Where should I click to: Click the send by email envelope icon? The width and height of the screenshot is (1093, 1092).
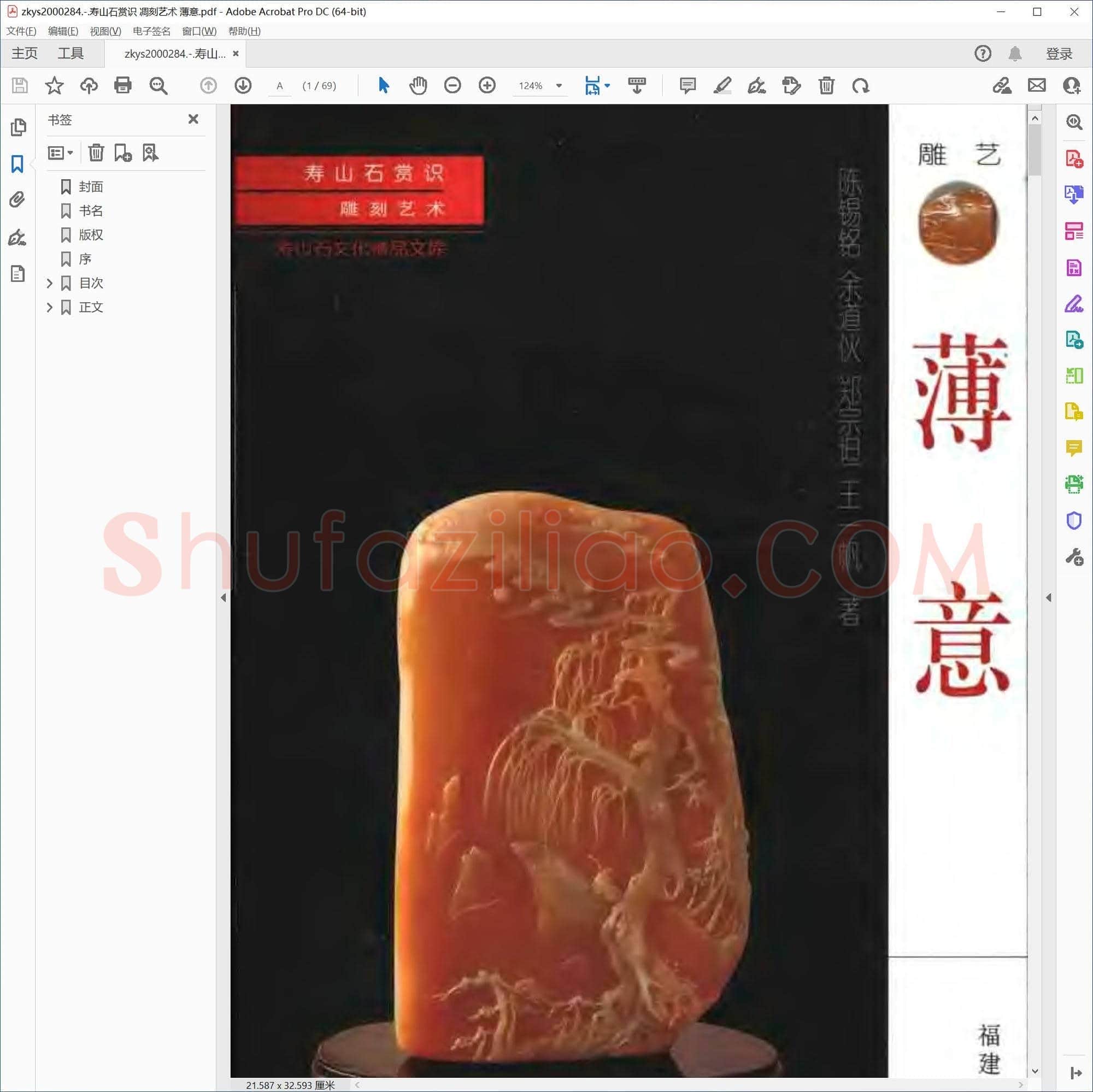[1036, 85]
